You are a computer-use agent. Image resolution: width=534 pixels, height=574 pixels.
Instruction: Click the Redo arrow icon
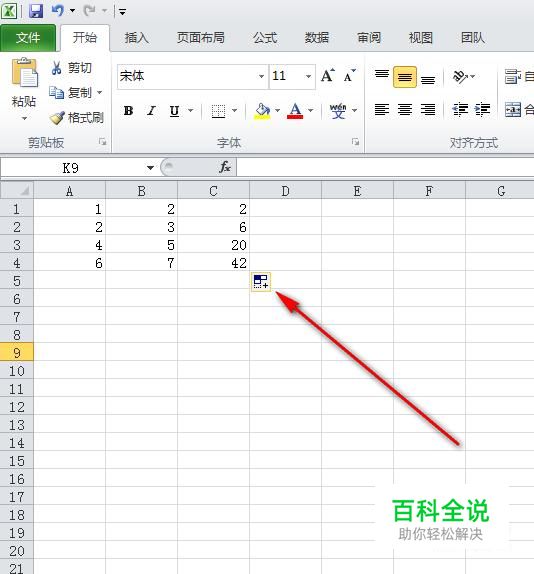tap(89, 11)
